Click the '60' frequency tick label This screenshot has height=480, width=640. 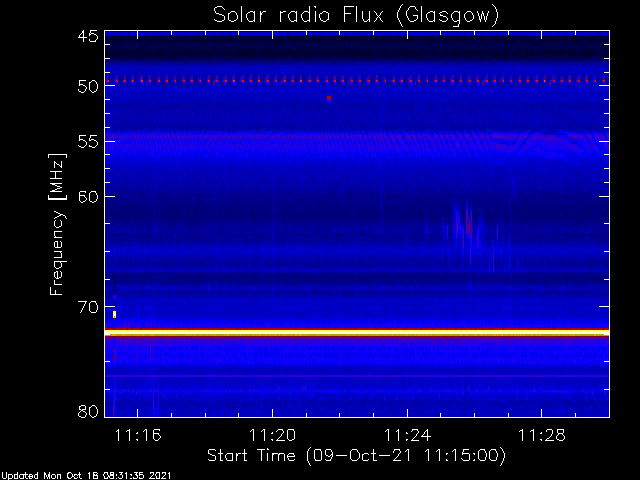click(x=88, y=197)
